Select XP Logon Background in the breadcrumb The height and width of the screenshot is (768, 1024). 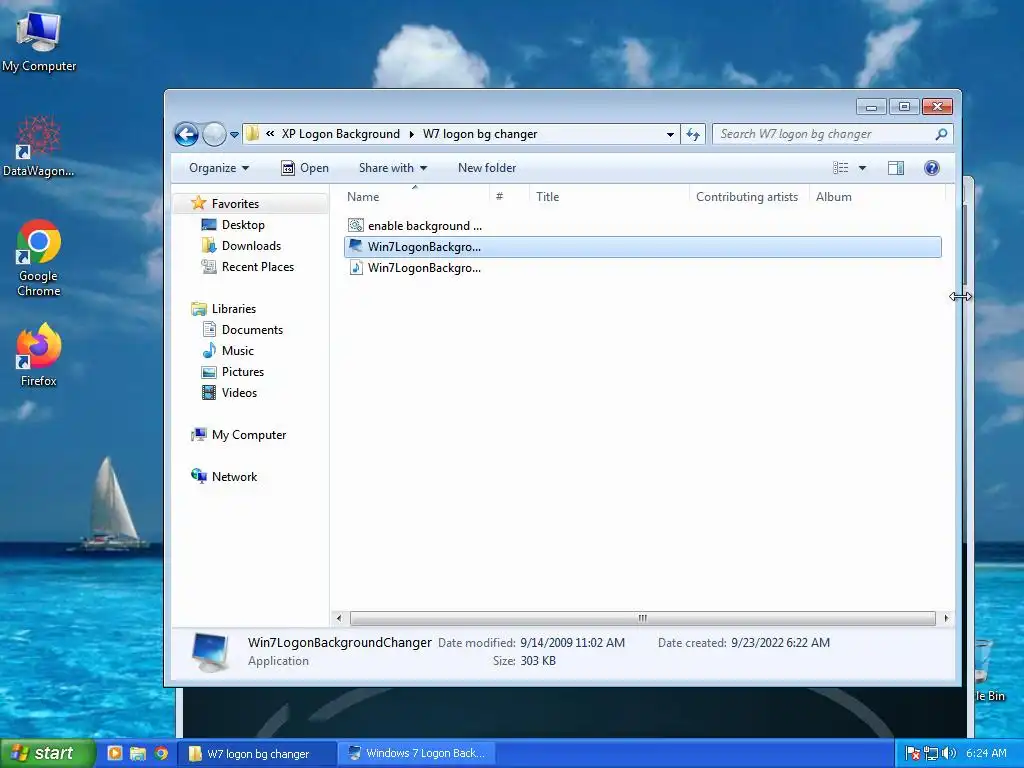pyautogui.click(x=340, y=134)
